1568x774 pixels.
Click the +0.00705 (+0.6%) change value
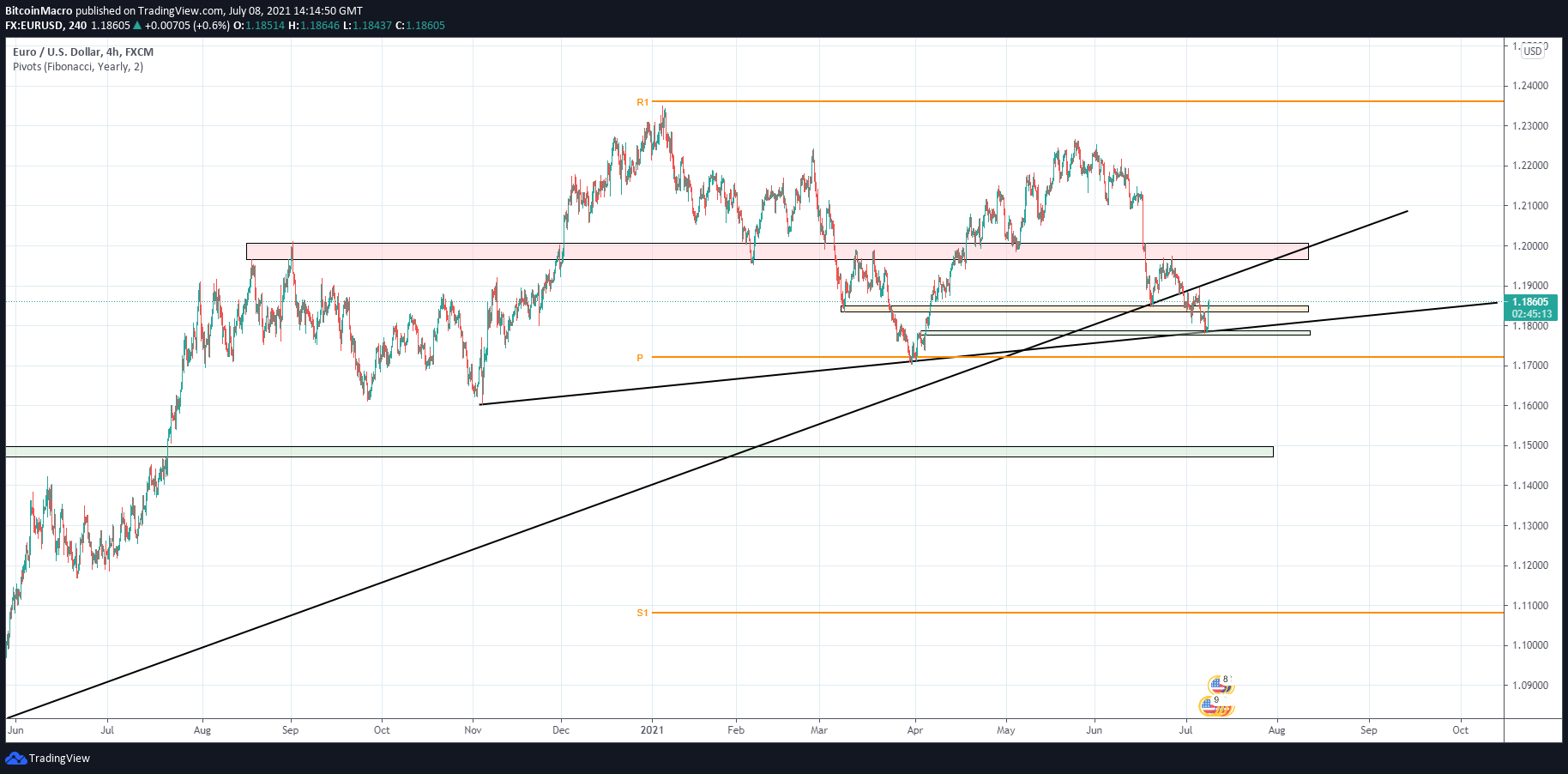187,26
